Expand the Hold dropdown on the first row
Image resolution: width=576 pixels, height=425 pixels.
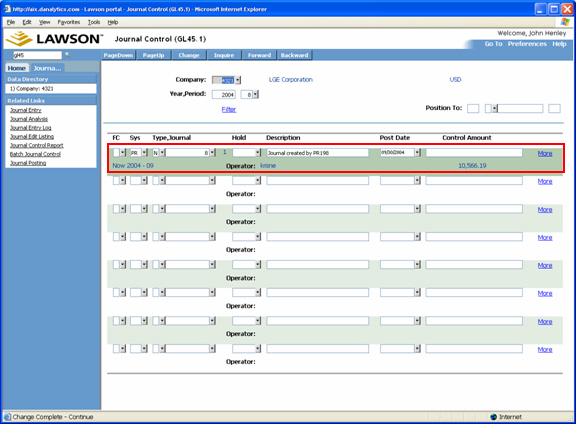258,152
